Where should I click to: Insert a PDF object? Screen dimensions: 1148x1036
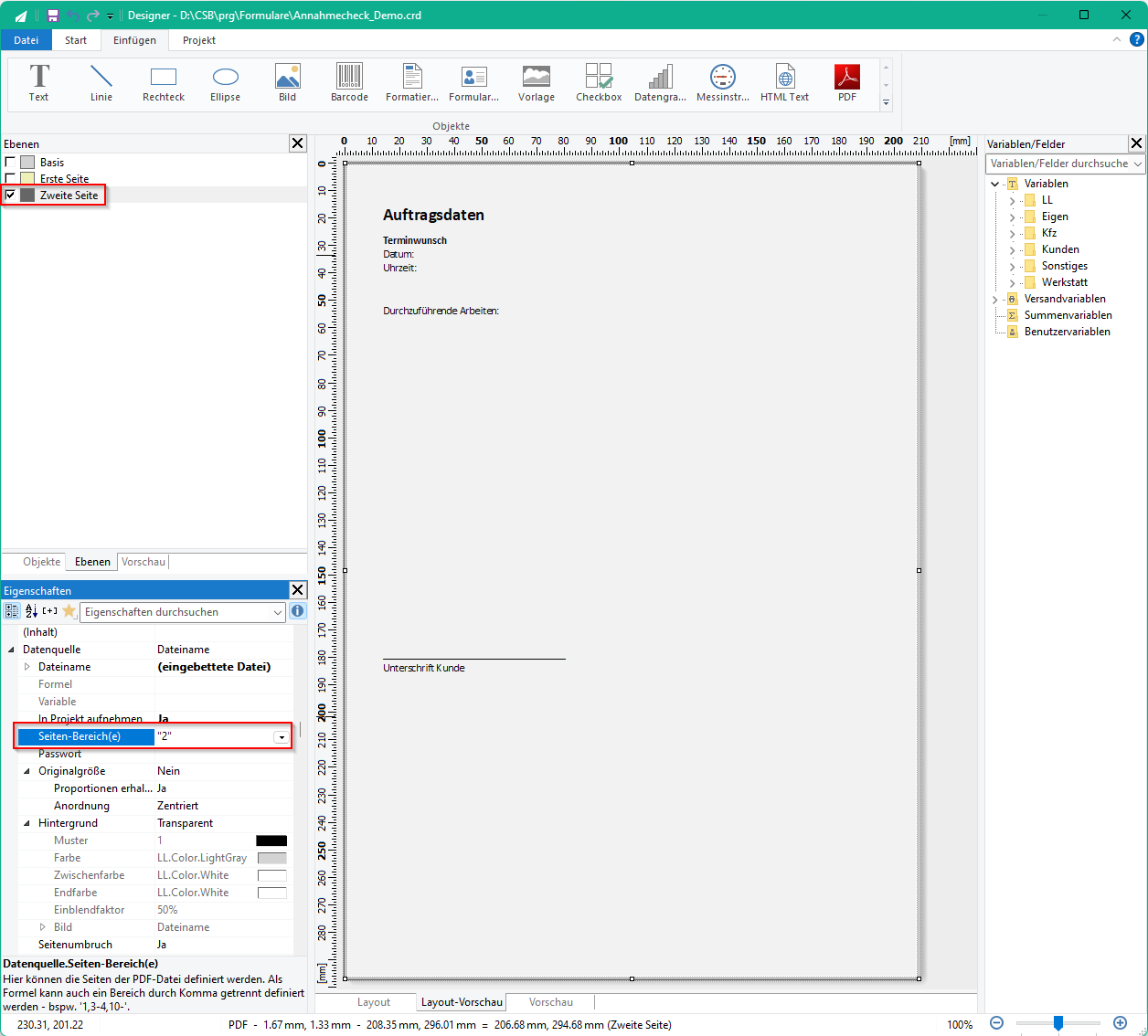tap(847, 83)
